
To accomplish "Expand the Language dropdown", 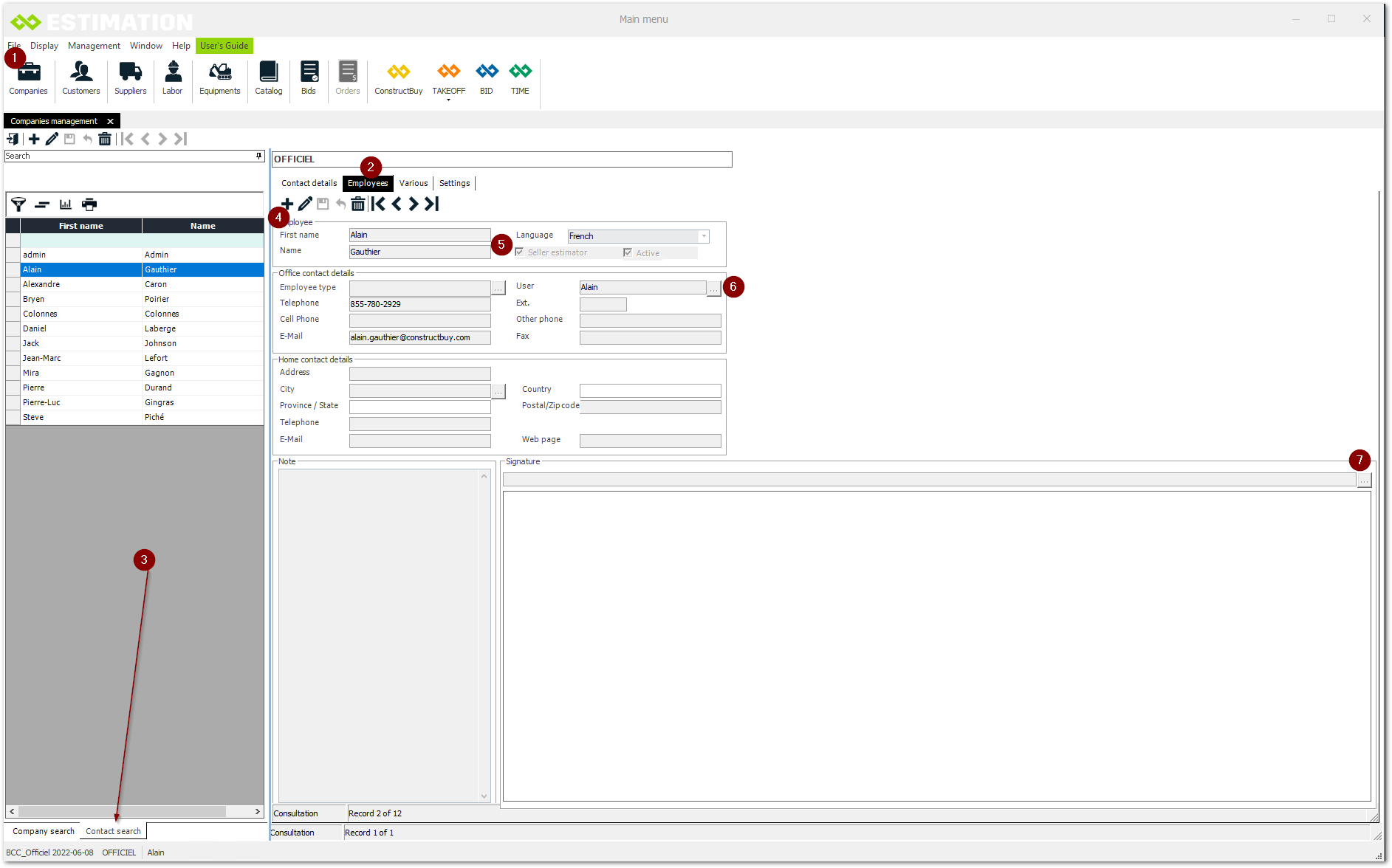I will point(704,236).
